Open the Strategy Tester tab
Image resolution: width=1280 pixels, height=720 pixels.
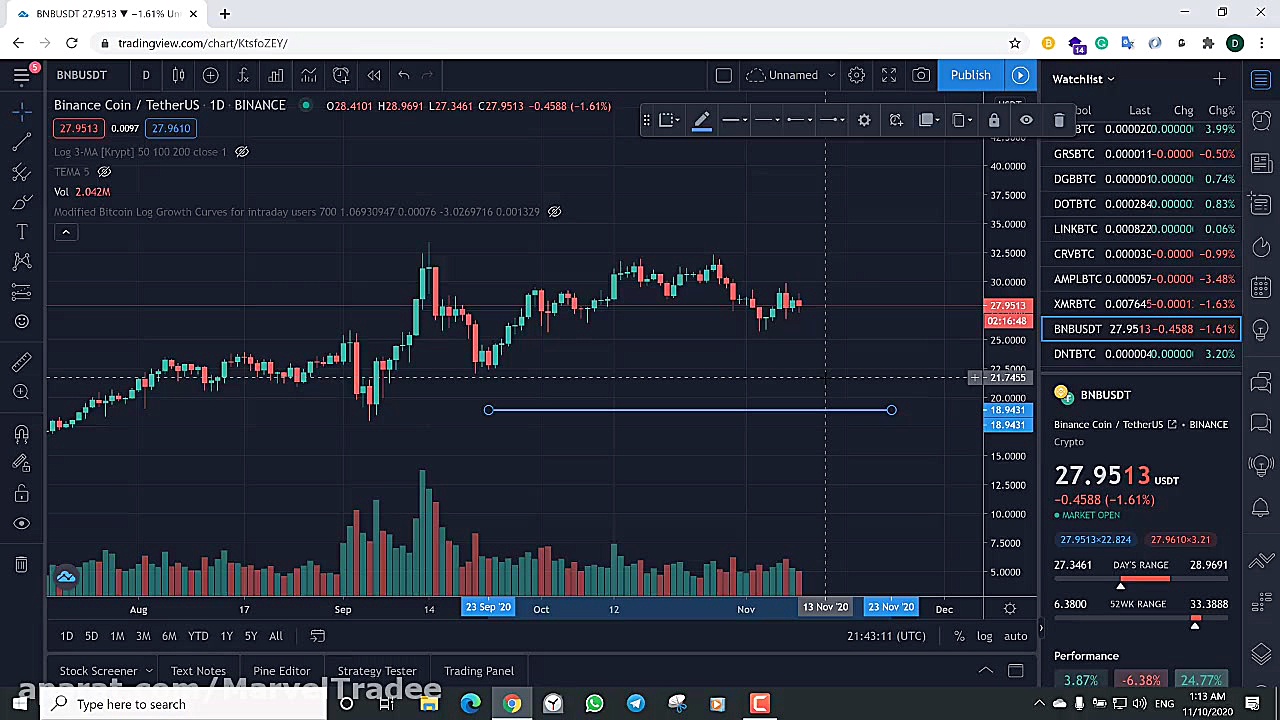pyautogui.click(x=377, y=671)
